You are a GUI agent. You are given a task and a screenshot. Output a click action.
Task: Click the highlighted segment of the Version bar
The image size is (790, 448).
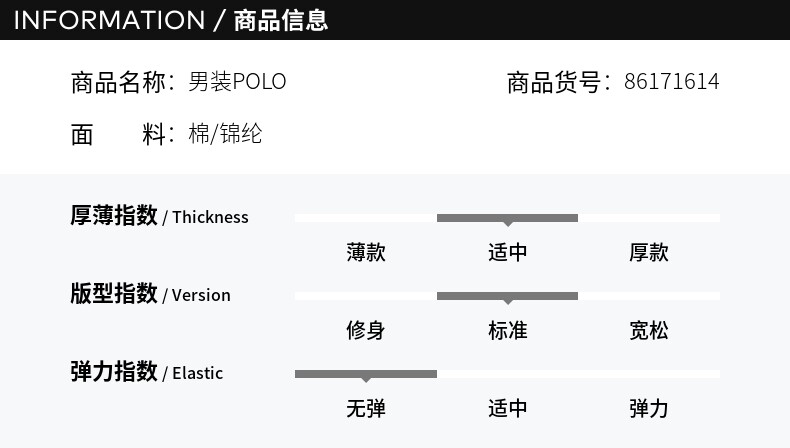(507, 295)
